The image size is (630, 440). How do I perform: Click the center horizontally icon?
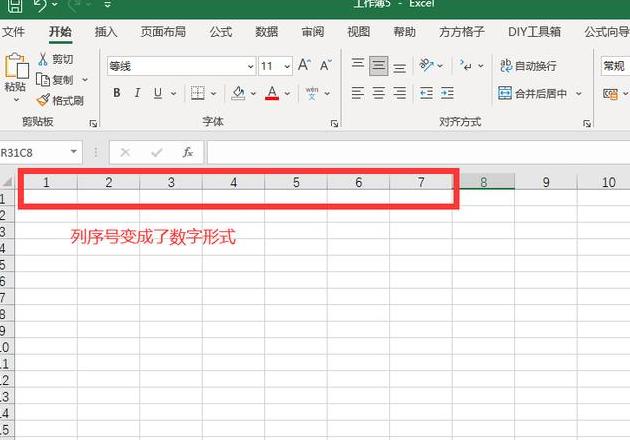[x=378, y=93]
